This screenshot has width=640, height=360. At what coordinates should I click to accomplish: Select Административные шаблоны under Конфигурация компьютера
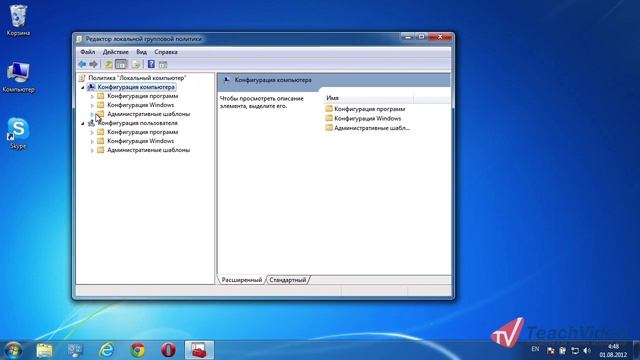pos(149,114)
